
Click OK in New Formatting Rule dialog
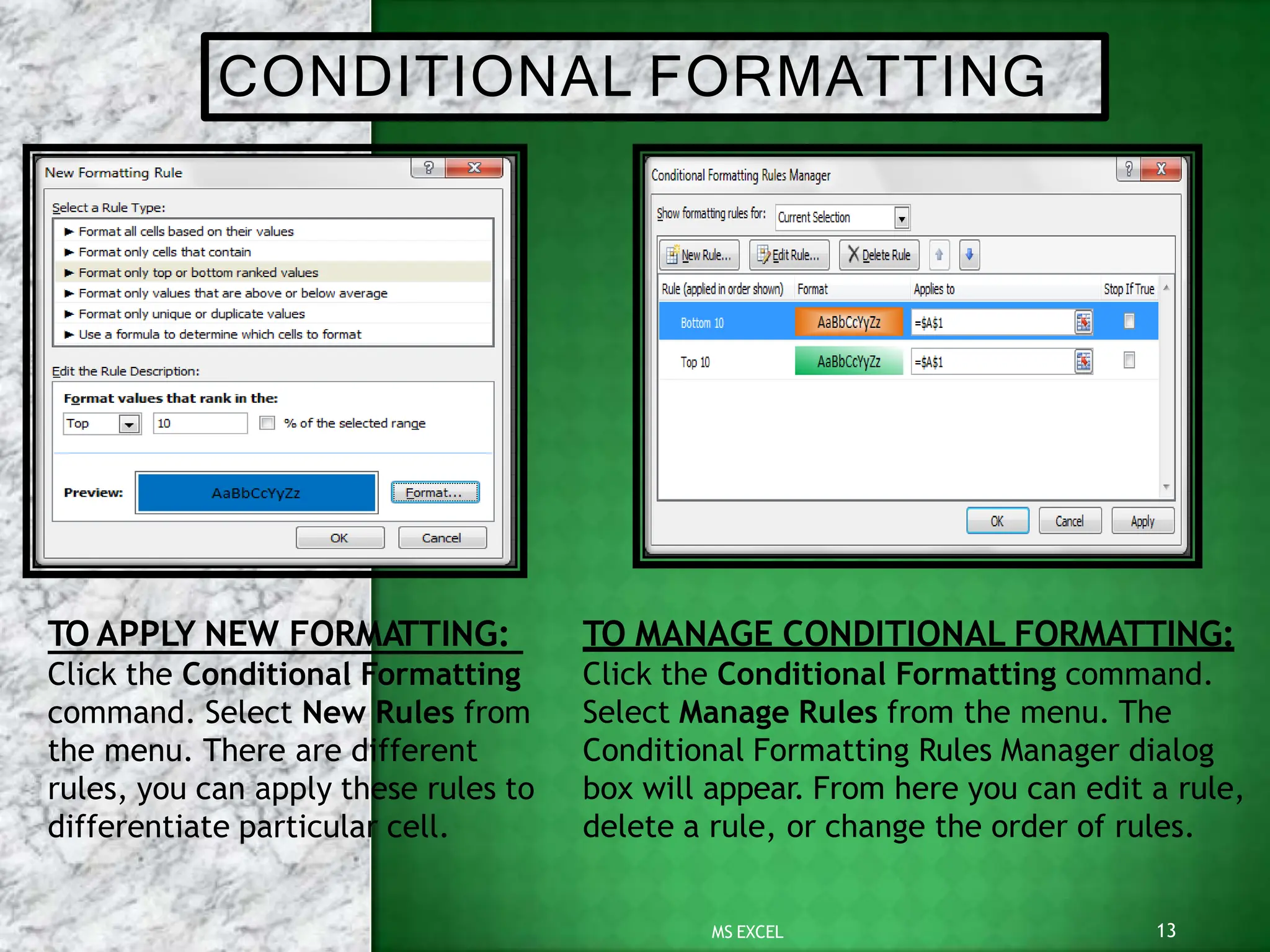340,537
